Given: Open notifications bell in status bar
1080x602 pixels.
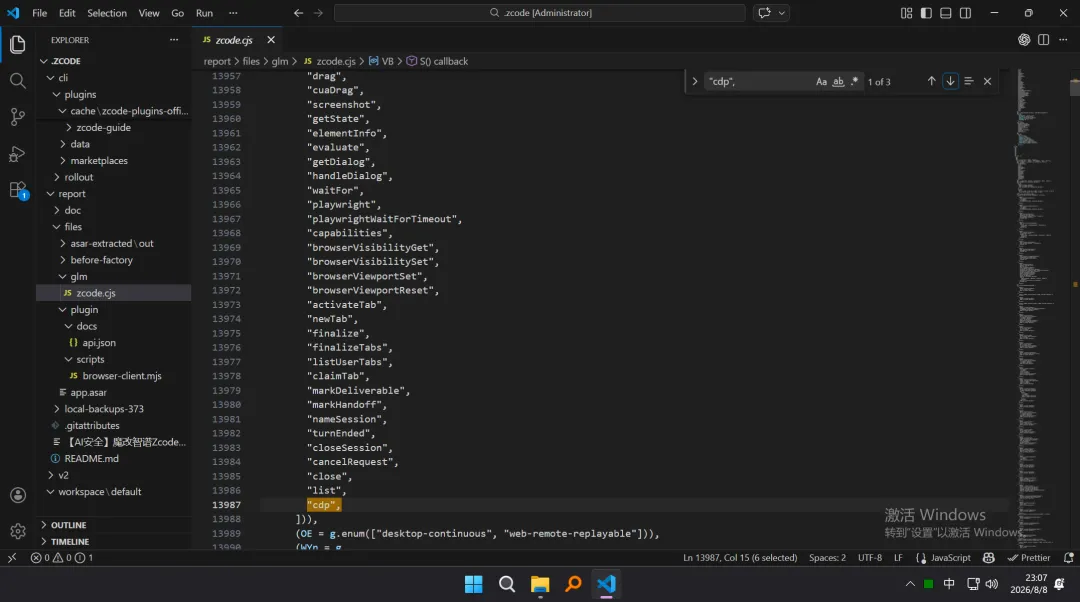Looking at the screenshot, I should pos(1068,558).
